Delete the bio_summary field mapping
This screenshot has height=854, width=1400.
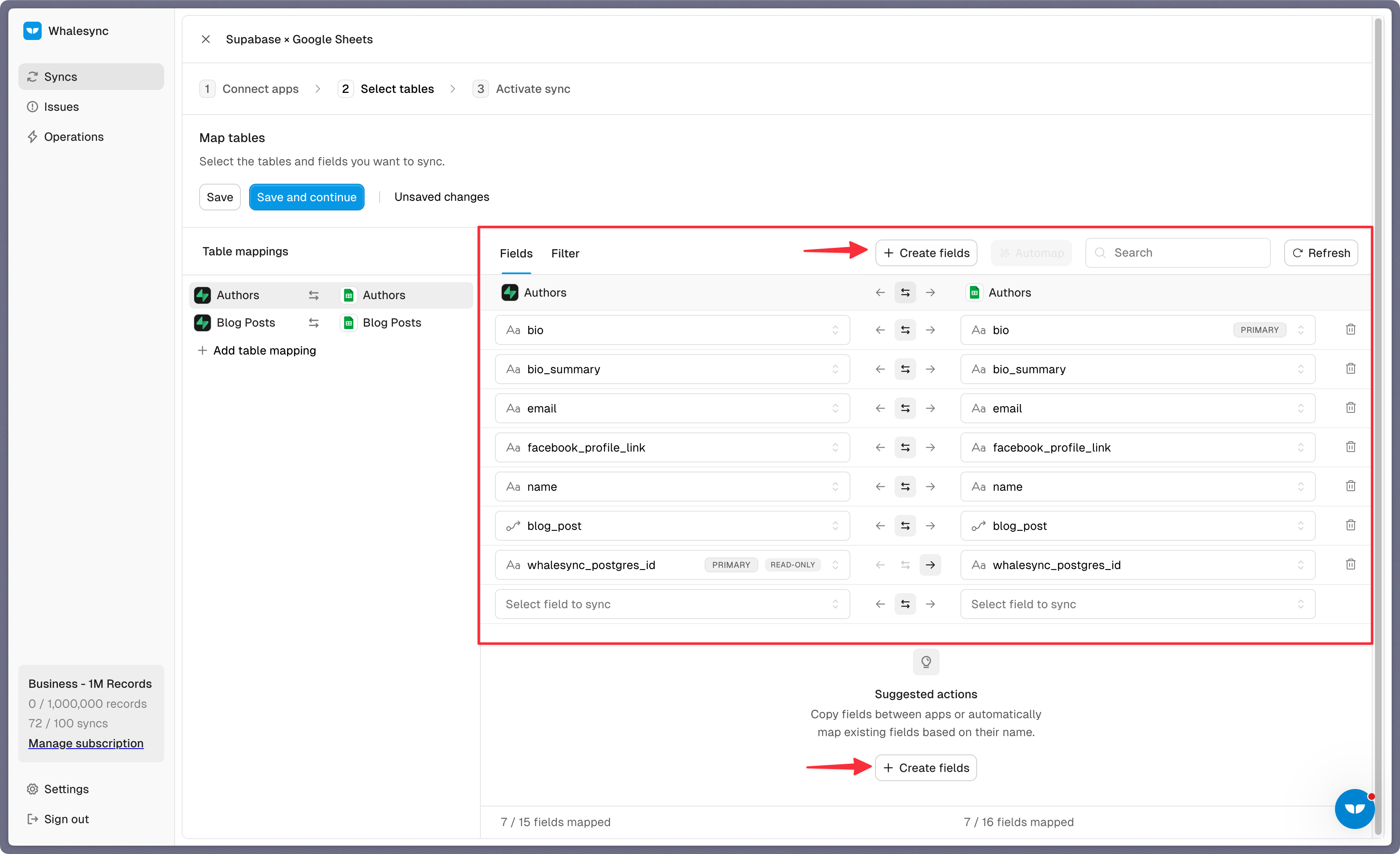[1350, 369]
